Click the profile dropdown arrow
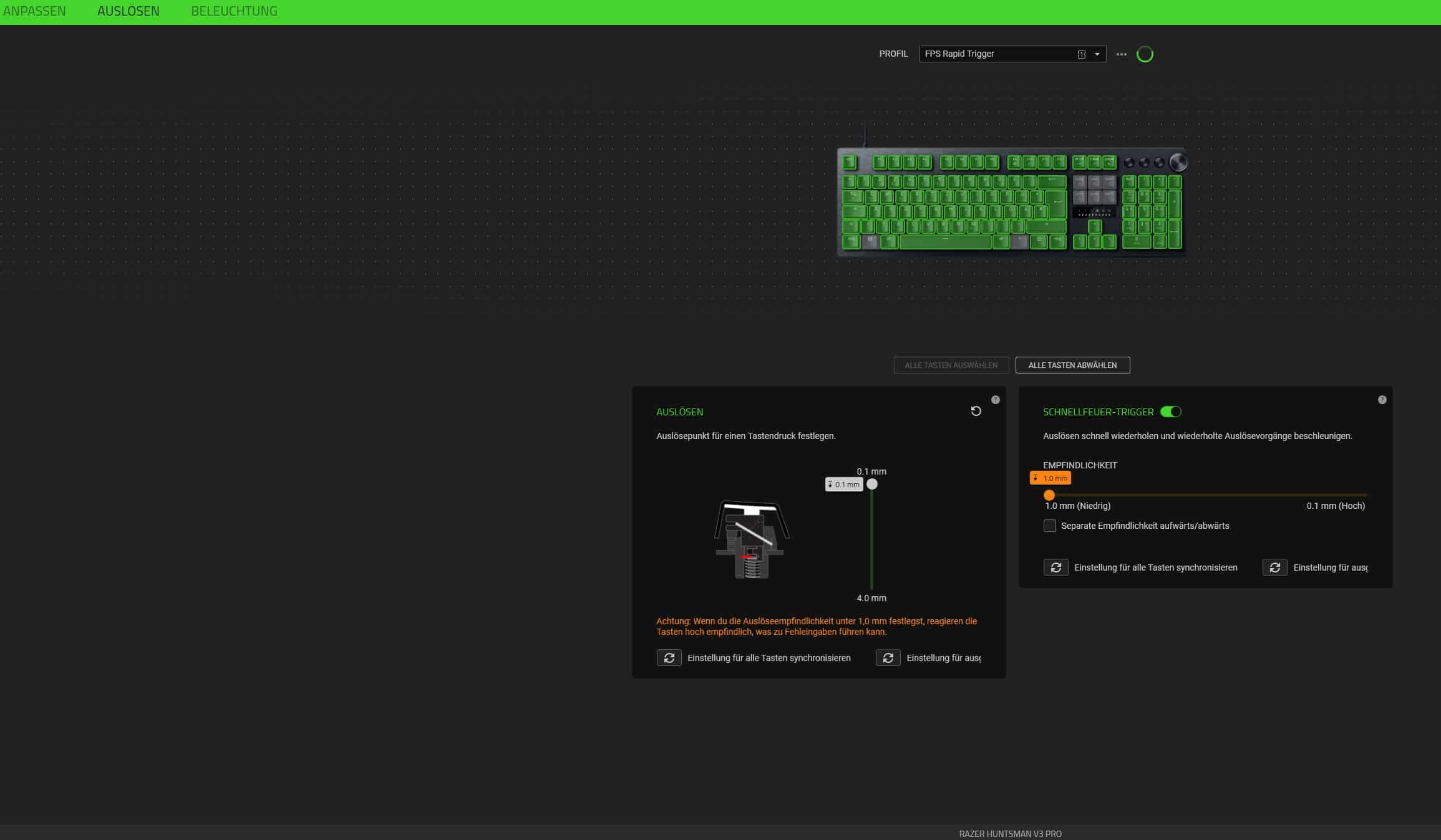The width and height of the screenshot is (1441, 840). coord(1097,54)
